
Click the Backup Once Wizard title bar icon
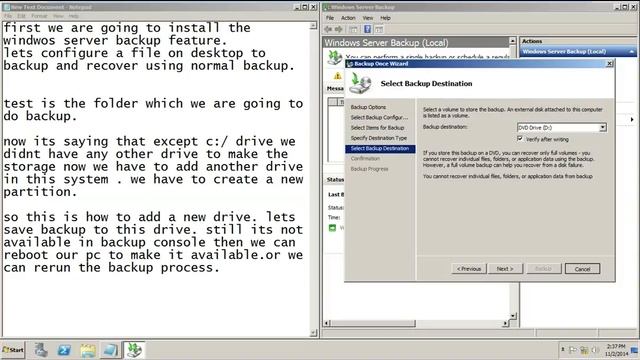pyautogui.click(x=350, y=64)
